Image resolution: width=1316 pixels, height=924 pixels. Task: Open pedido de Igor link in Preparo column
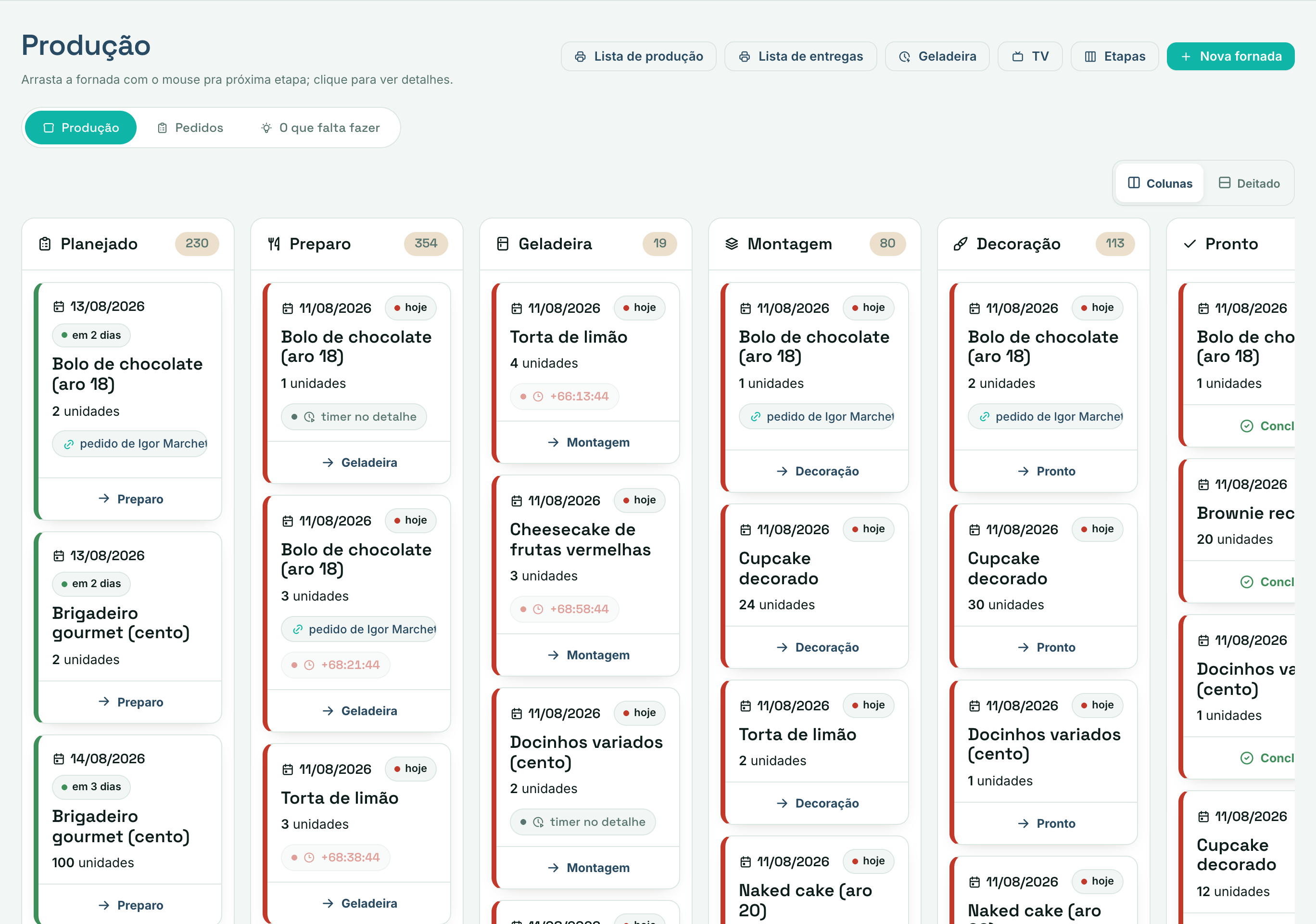(359, 630)
